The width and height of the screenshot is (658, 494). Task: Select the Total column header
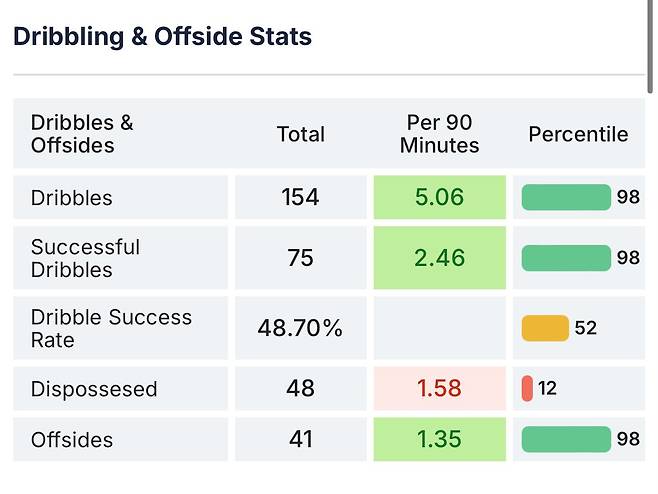pos(301,134)
